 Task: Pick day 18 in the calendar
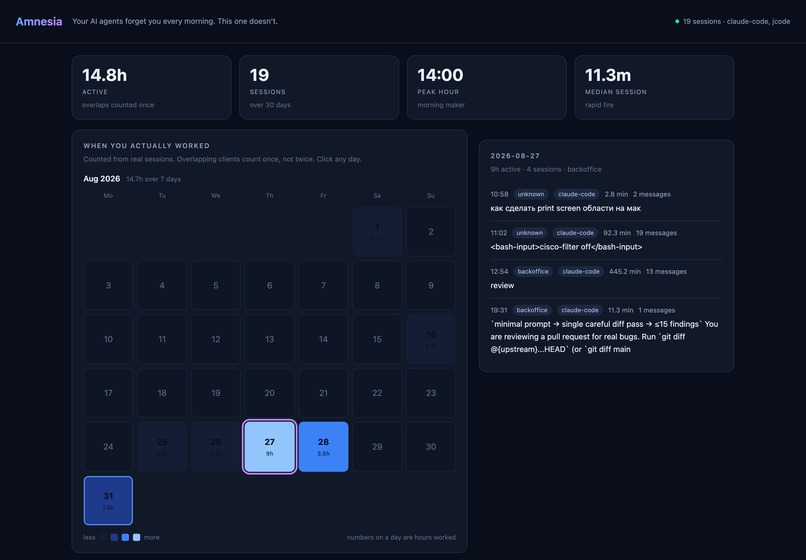click(x=162, y=393)
